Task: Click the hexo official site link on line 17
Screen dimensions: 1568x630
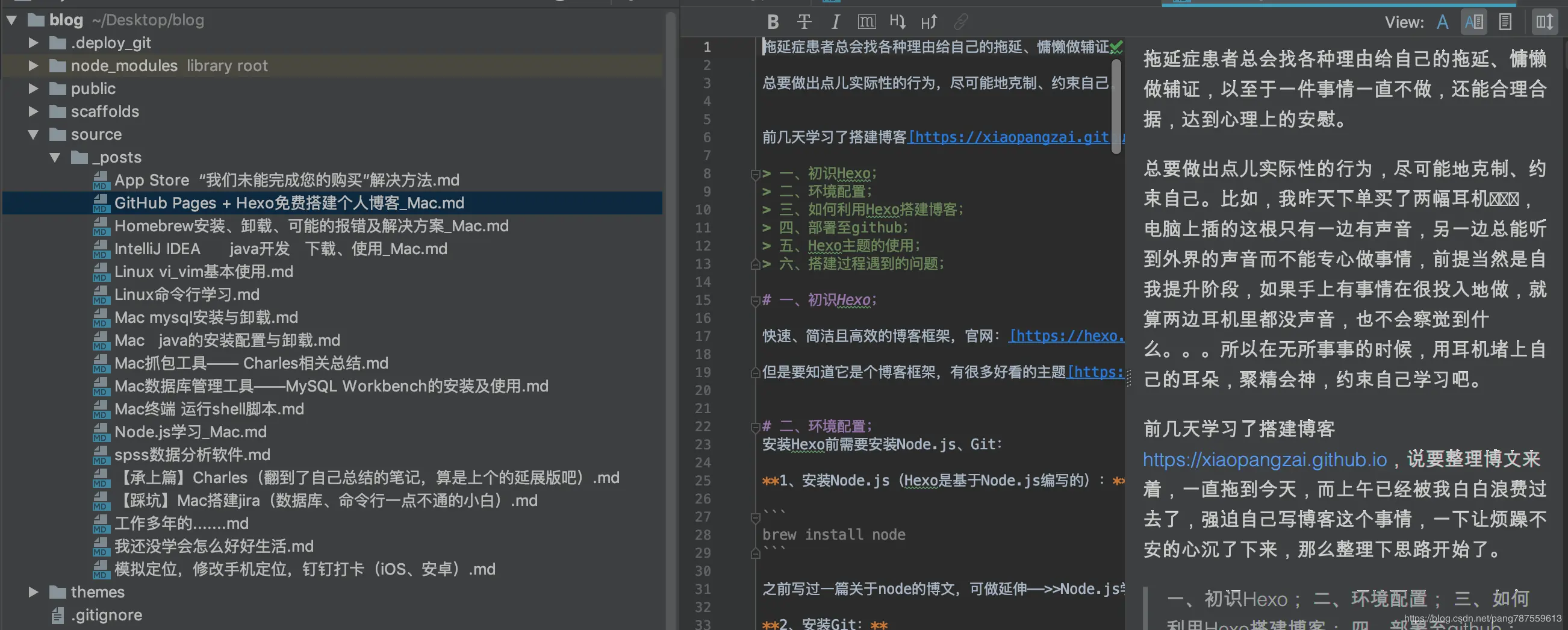Action: [1066, 336]
